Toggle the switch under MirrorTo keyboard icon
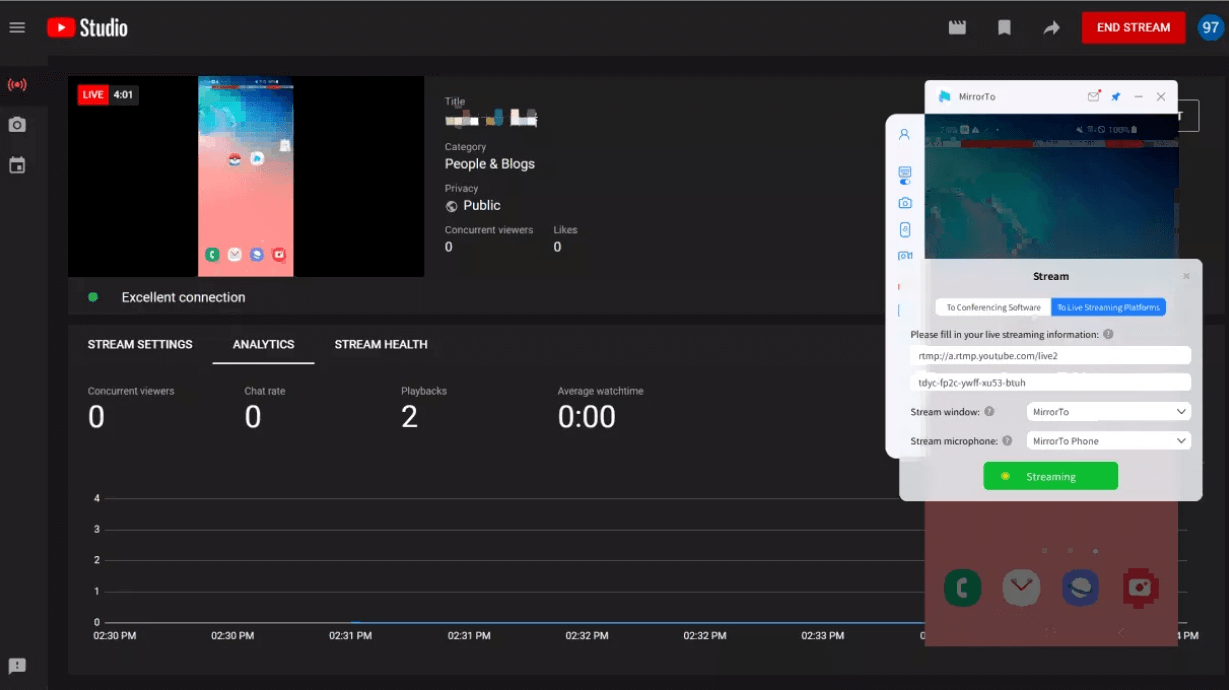The height and width of the screenshot is (690, 1229). (x=905, y=182)
